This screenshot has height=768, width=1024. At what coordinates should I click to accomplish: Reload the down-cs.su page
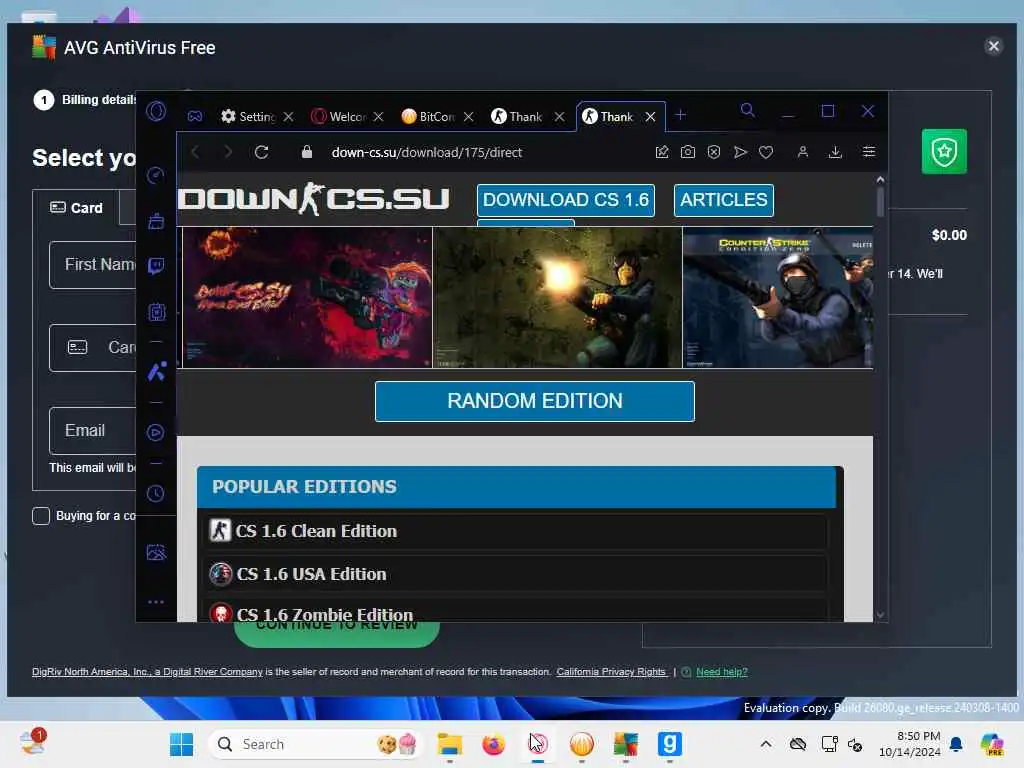[262, 152]
